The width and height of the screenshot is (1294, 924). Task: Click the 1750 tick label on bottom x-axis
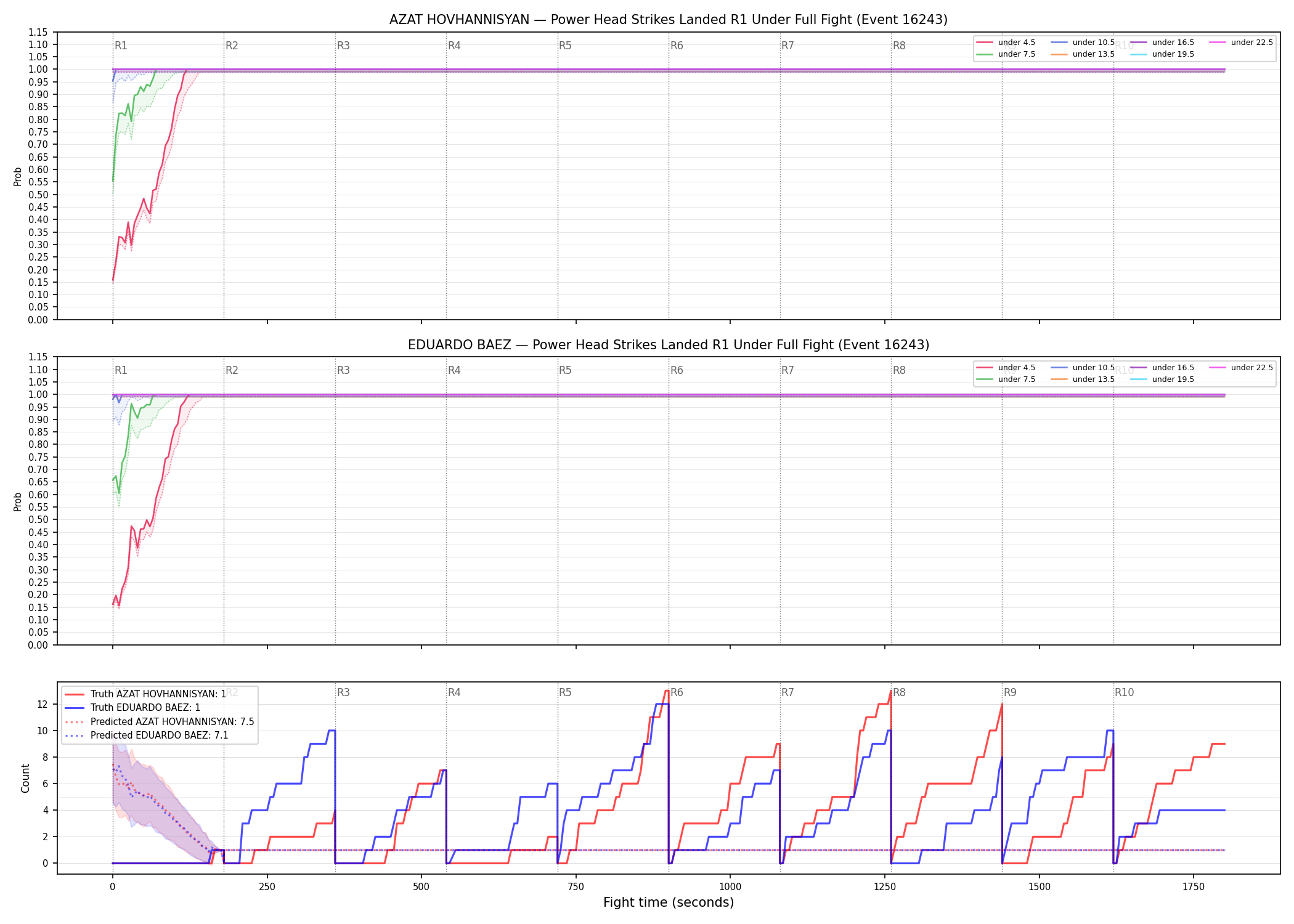[1194, 887]
